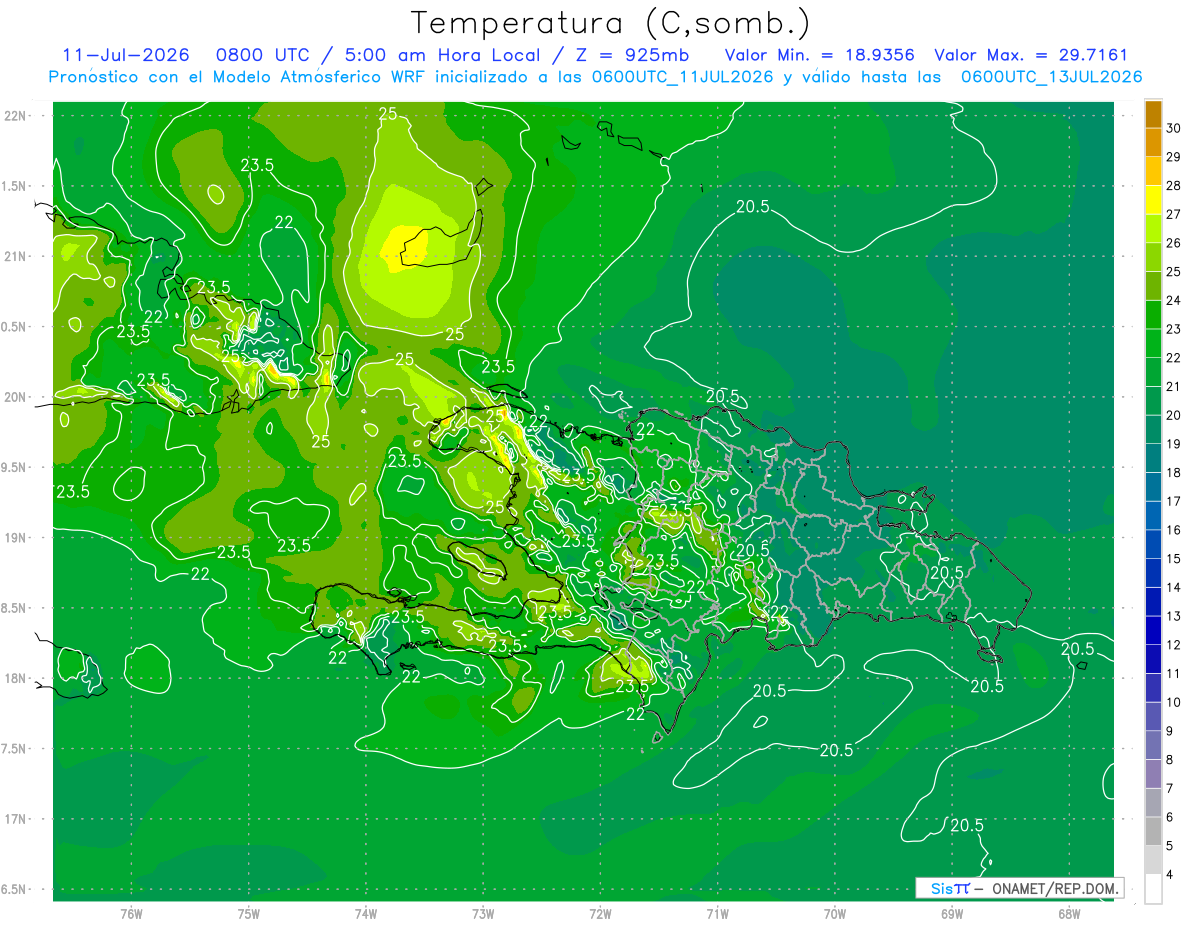Click the "72W" longitude axis label
This screenshot has width=1200, height=927.
coord(600,914)
